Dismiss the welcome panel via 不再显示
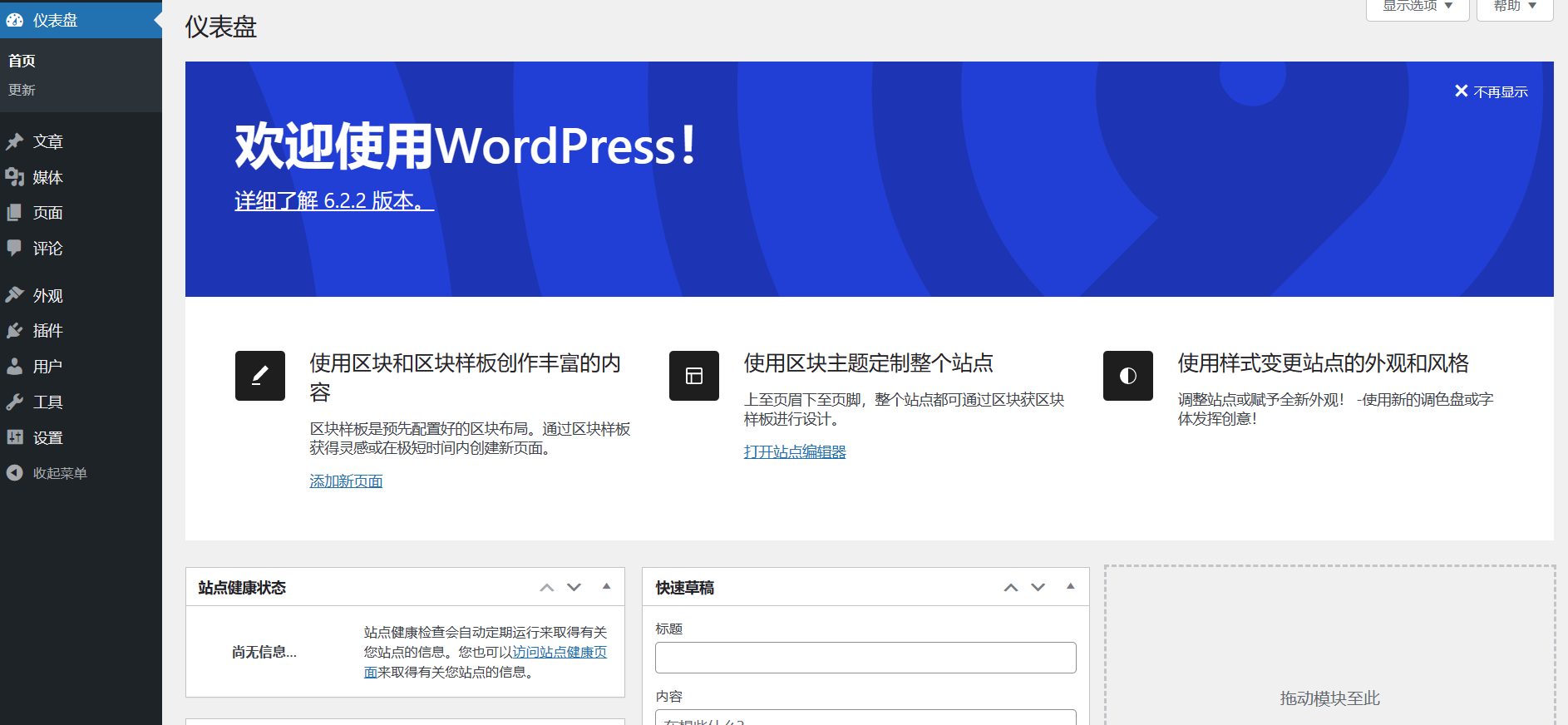Screen dimensions: 1568x725 1492,91
